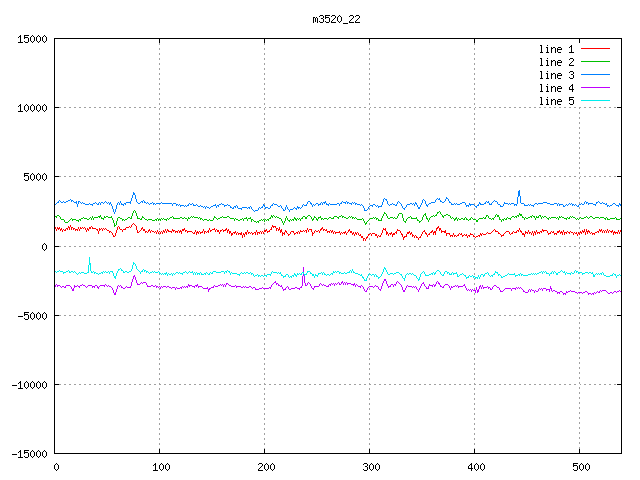Pick the "line 3" legend entry text

pyautogui.click(x=556, y=75)
